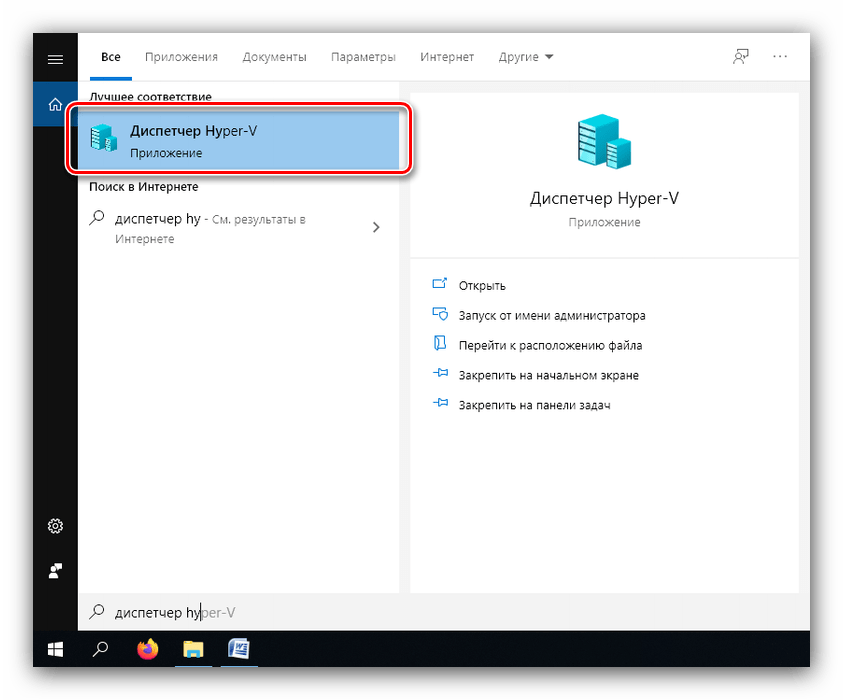The height and width of the screenshot is (700, 843).
Task: Open File Explorer from the taskbar
Action: [x=193, y=650]
